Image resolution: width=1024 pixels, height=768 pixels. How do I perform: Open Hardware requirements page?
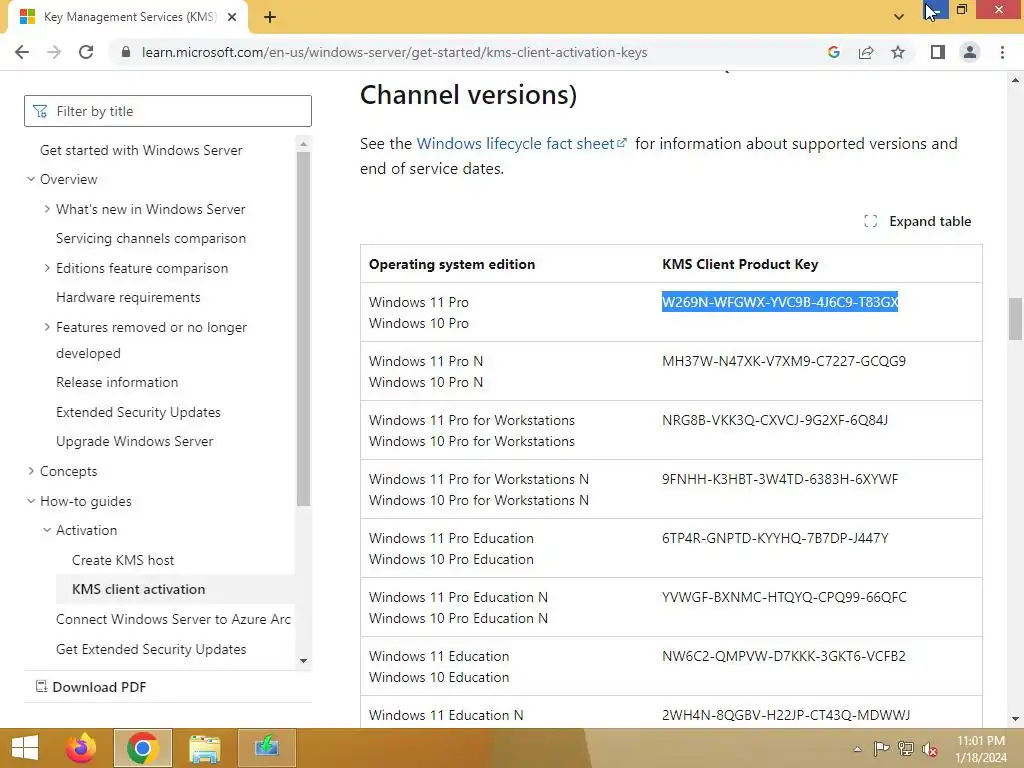coord(128,297)
